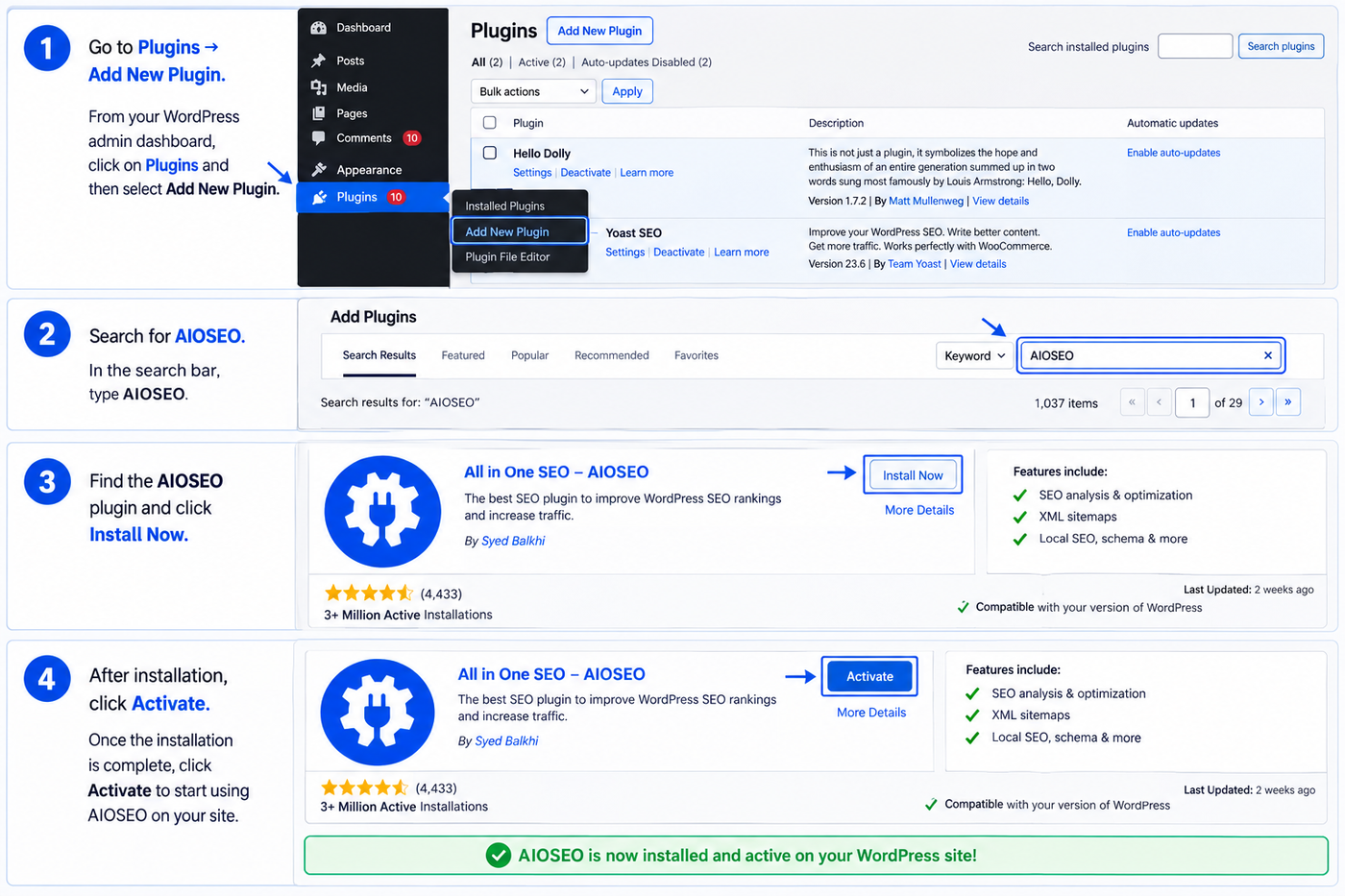This screenshot has width=1345, height=896.
Task: Go to the previous results page arrow
Action: coord(1160,402)
